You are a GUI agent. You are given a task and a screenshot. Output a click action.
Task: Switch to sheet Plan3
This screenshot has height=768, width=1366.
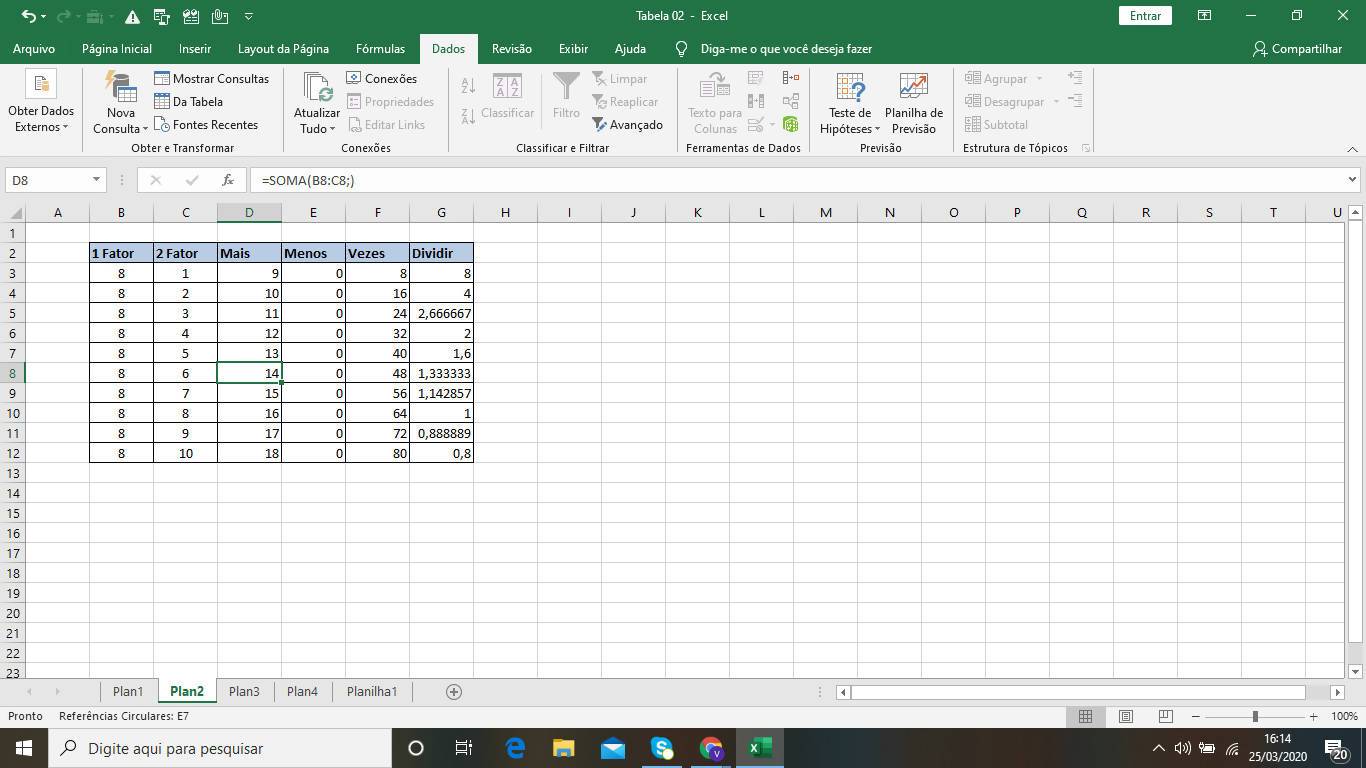click(244, 691)
